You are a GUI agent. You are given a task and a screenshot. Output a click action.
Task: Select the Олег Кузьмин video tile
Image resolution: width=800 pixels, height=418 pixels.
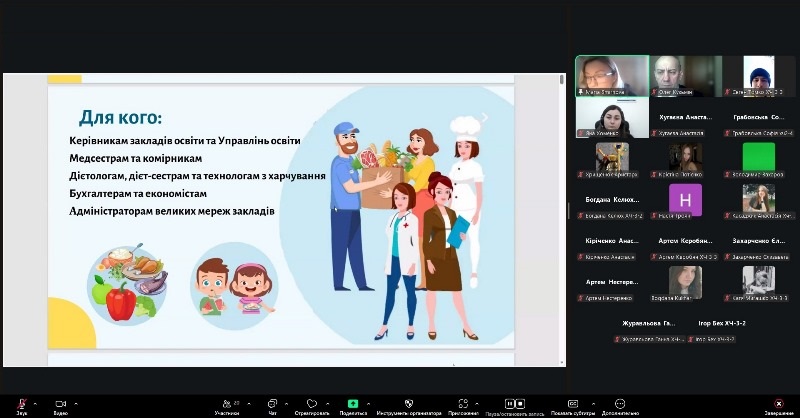(685, 75)
